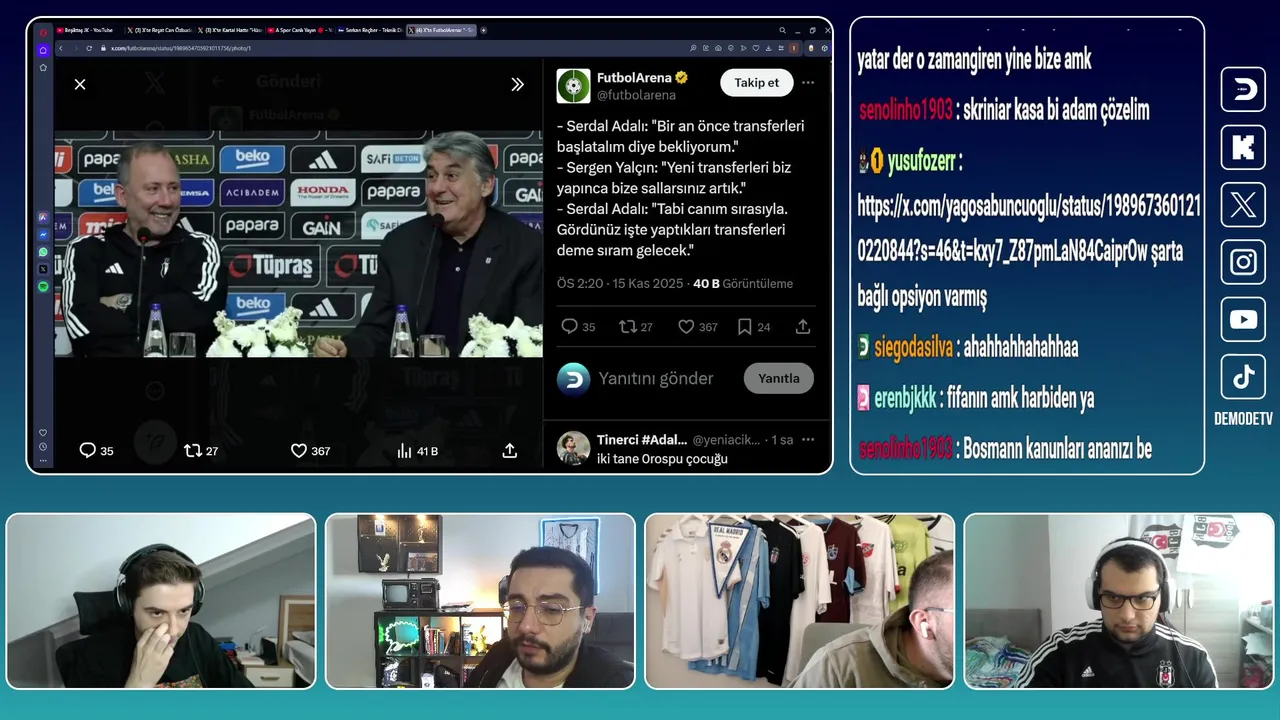The image size is (1280, 720).
Task: Open a new browser tab with the plus
Action: coord(484,30)
